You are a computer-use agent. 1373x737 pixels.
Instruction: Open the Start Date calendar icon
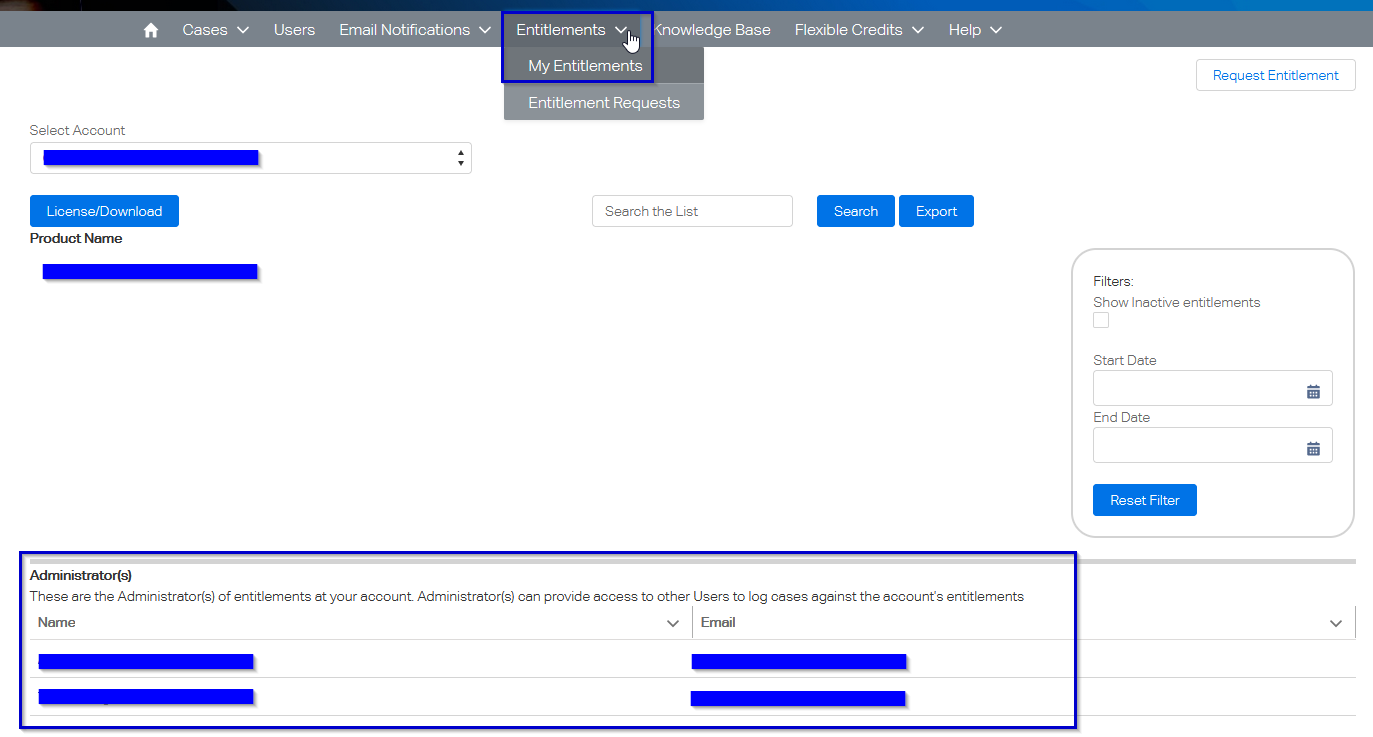[x=1313, y=391]
